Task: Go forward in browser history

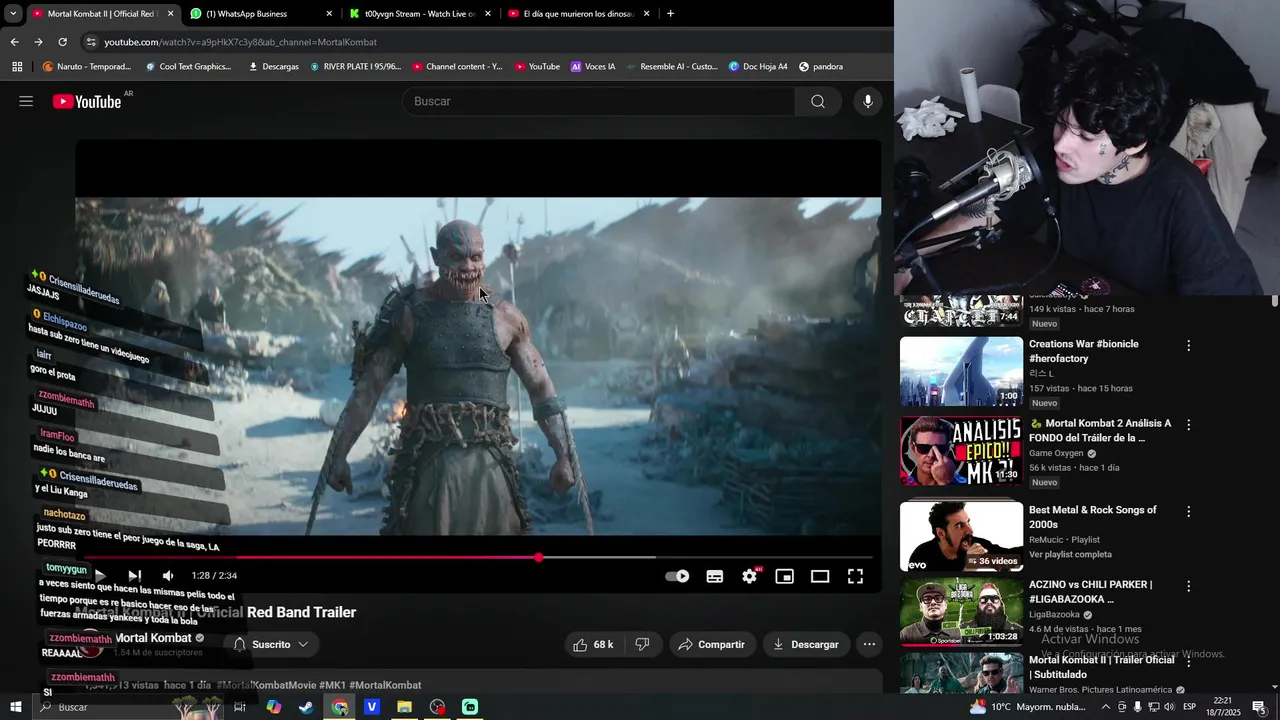Action: [38, 42]
